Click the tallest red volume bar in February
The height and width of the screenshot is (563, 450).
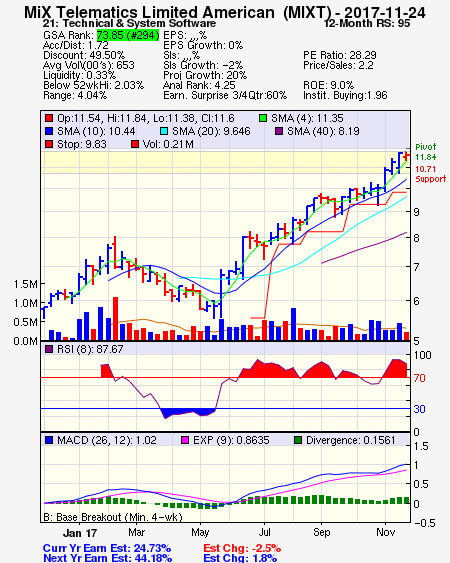pos(115,318)
